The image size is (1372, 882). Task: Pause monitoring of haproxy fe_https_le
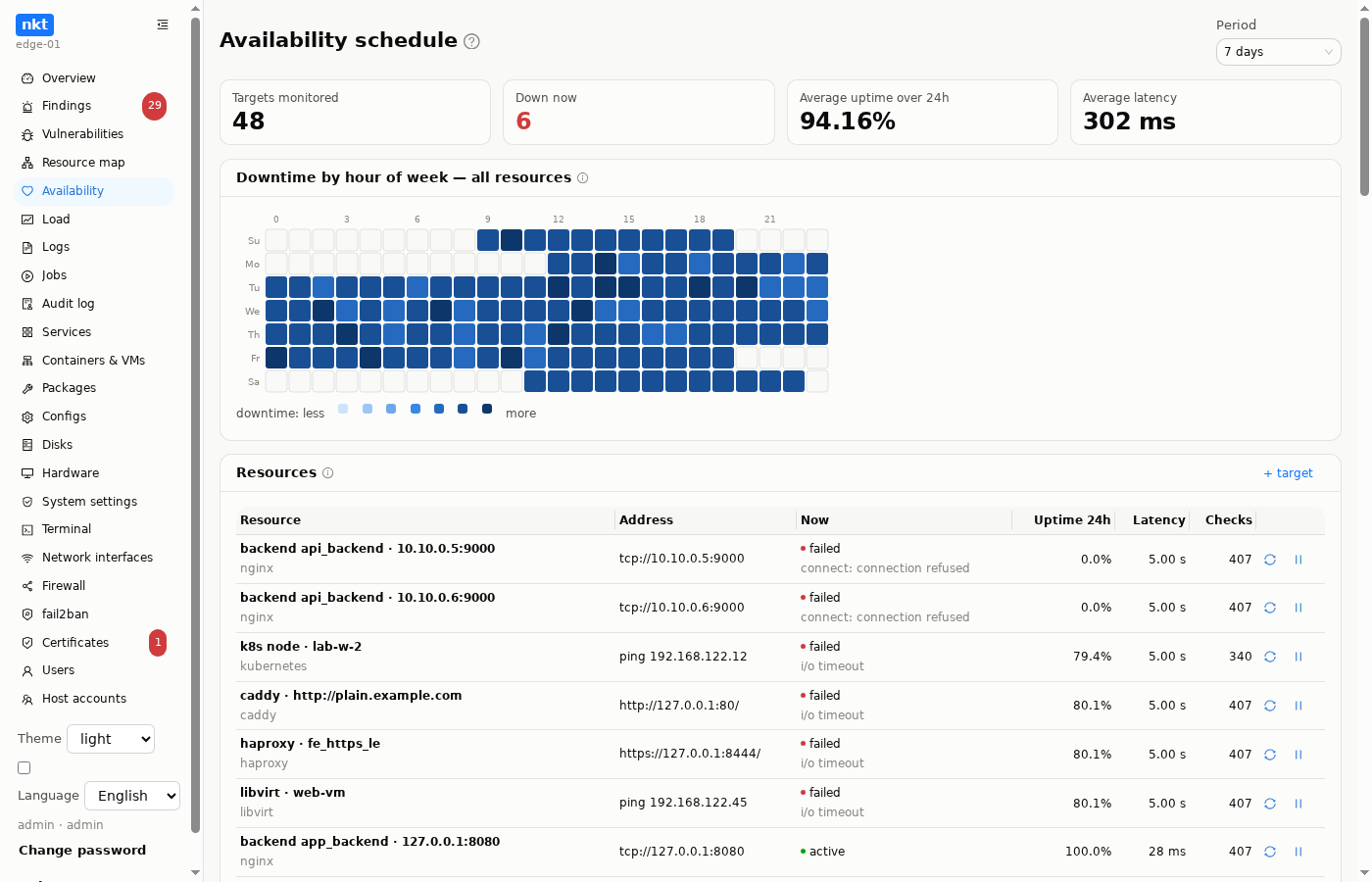[1298, 755]
